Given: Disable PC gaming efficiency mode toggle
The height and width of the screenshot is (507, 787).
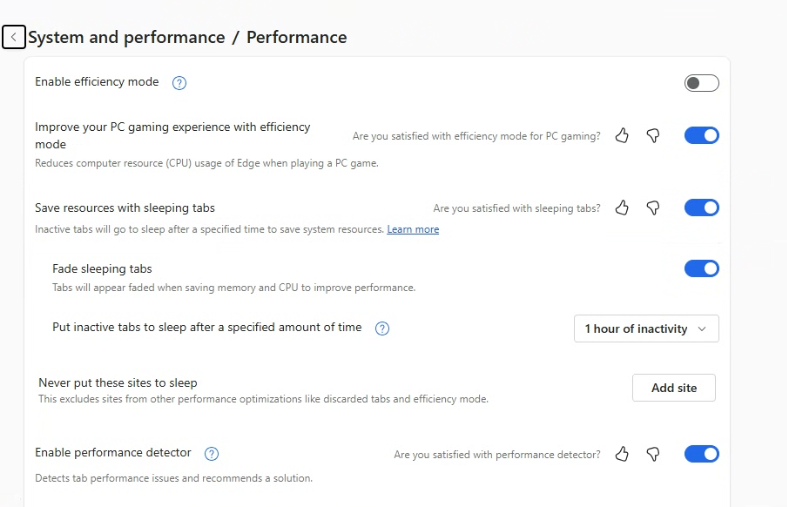Looking at the screenshot, I should click(x=701, y=136).
